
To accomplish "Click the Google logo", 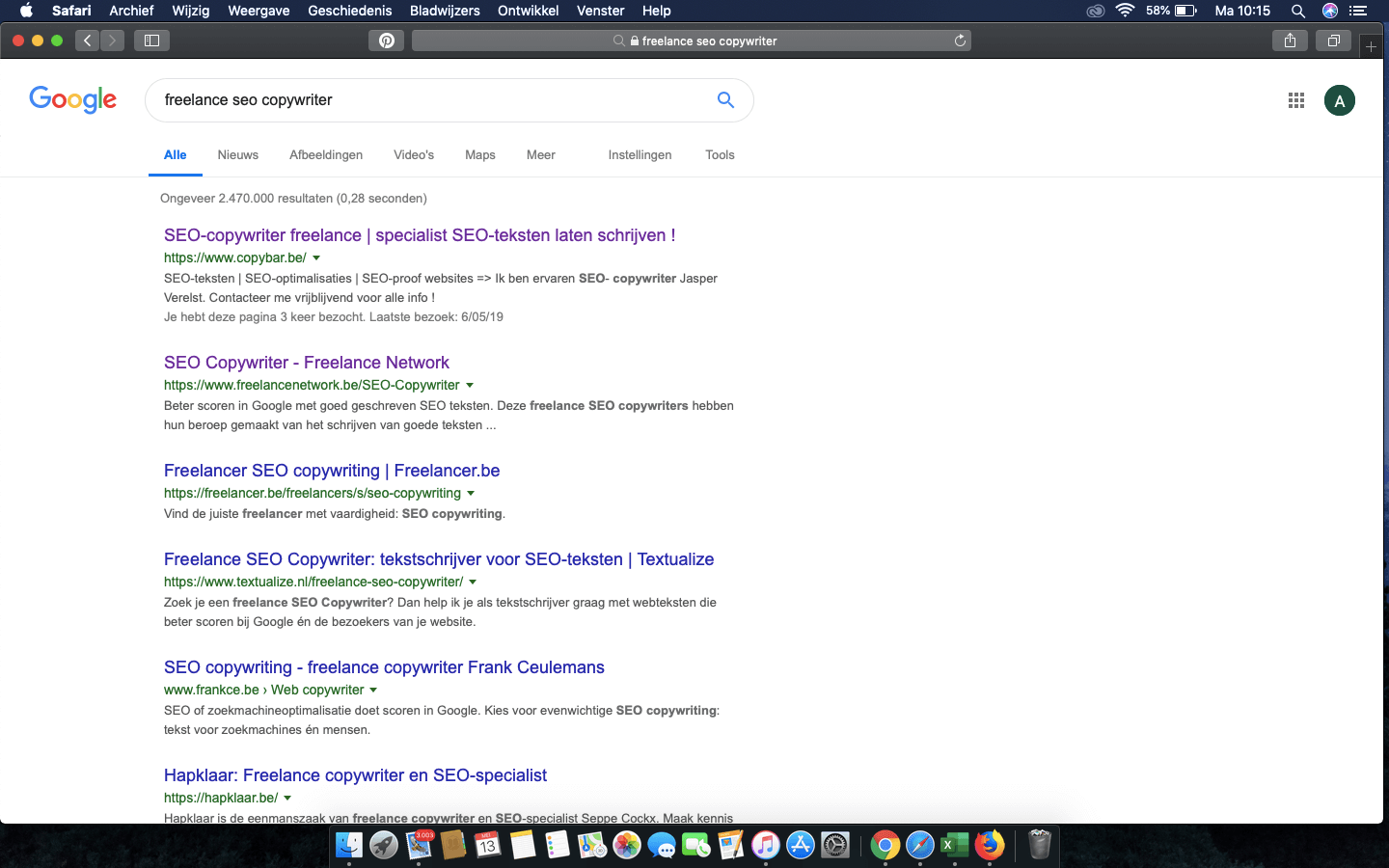I will pyautogui.click(x=72, y=99).
